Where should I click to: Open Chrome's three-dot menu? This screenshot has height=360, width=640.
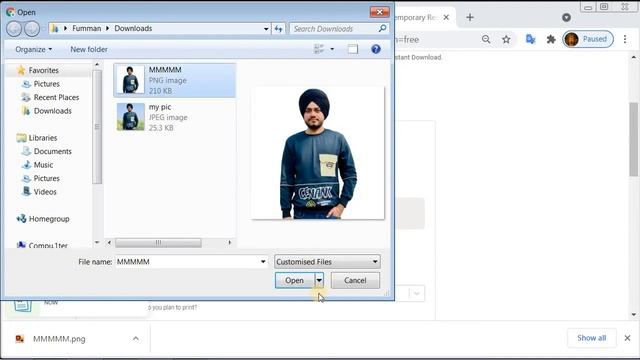click(625, 39)
